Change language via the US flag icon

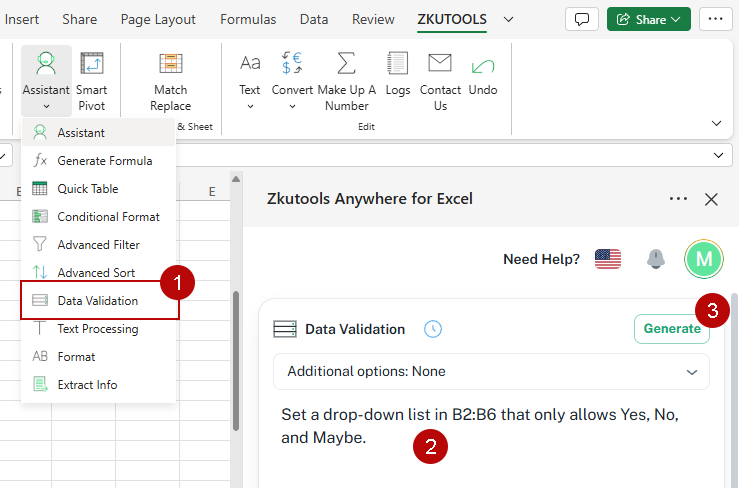coord(608,259)
